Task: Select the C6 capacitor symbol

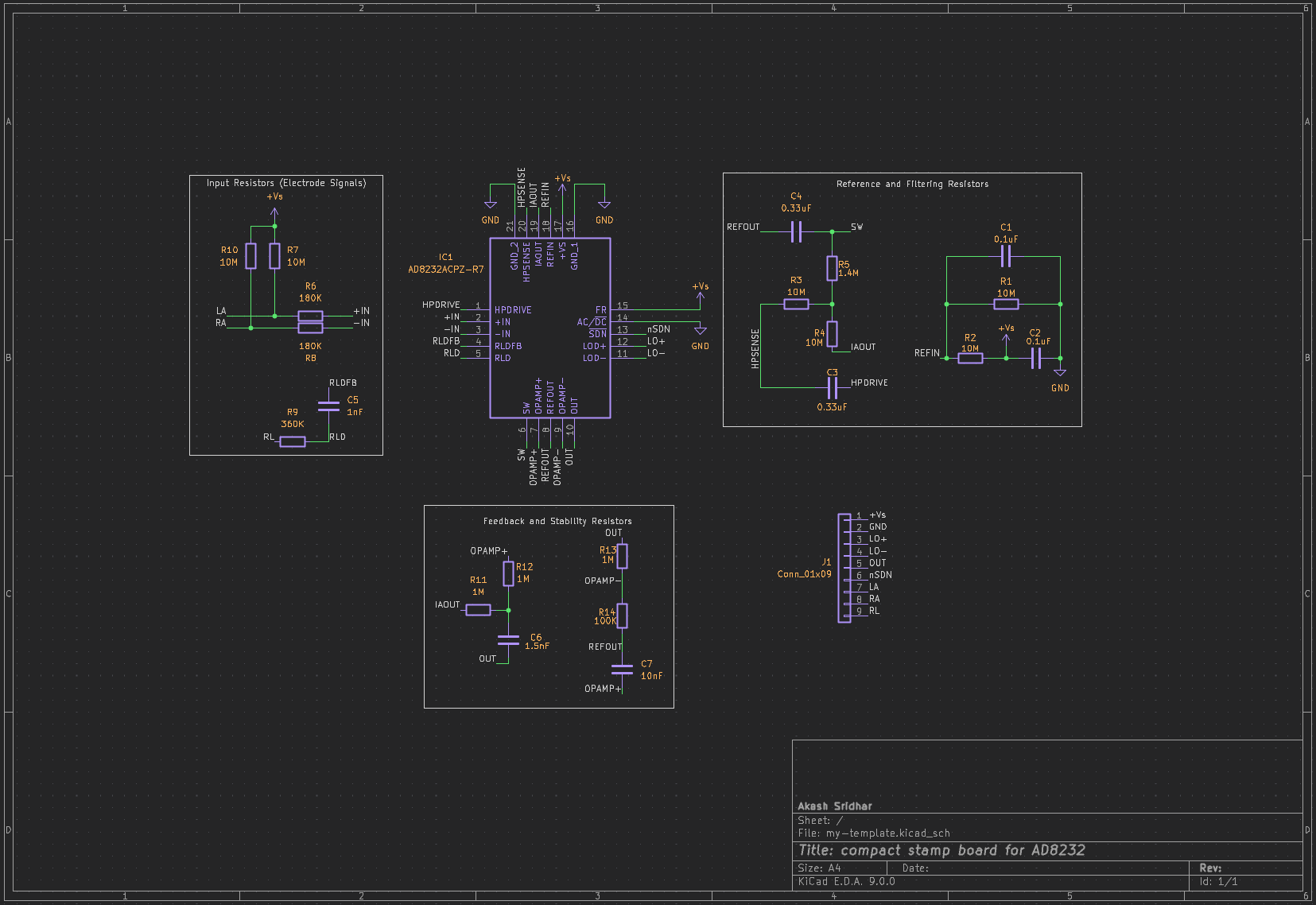Action: (x=508, y=640)
